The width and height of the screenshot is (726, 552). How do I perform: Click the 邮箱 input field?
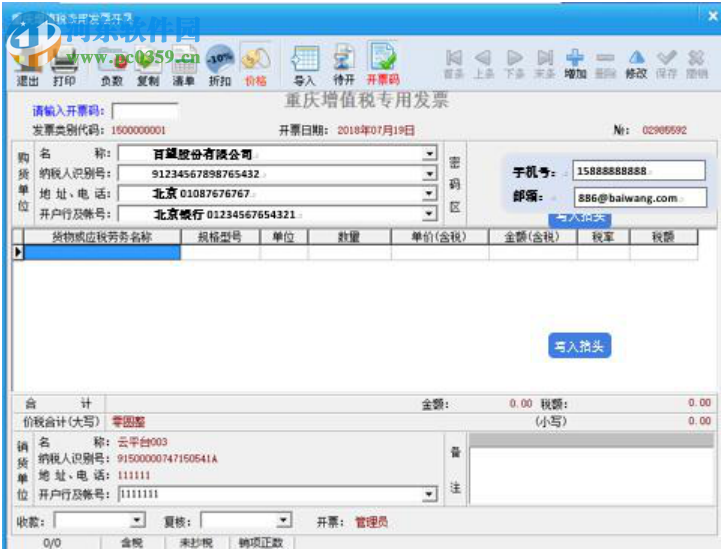[x=640, y=198]
